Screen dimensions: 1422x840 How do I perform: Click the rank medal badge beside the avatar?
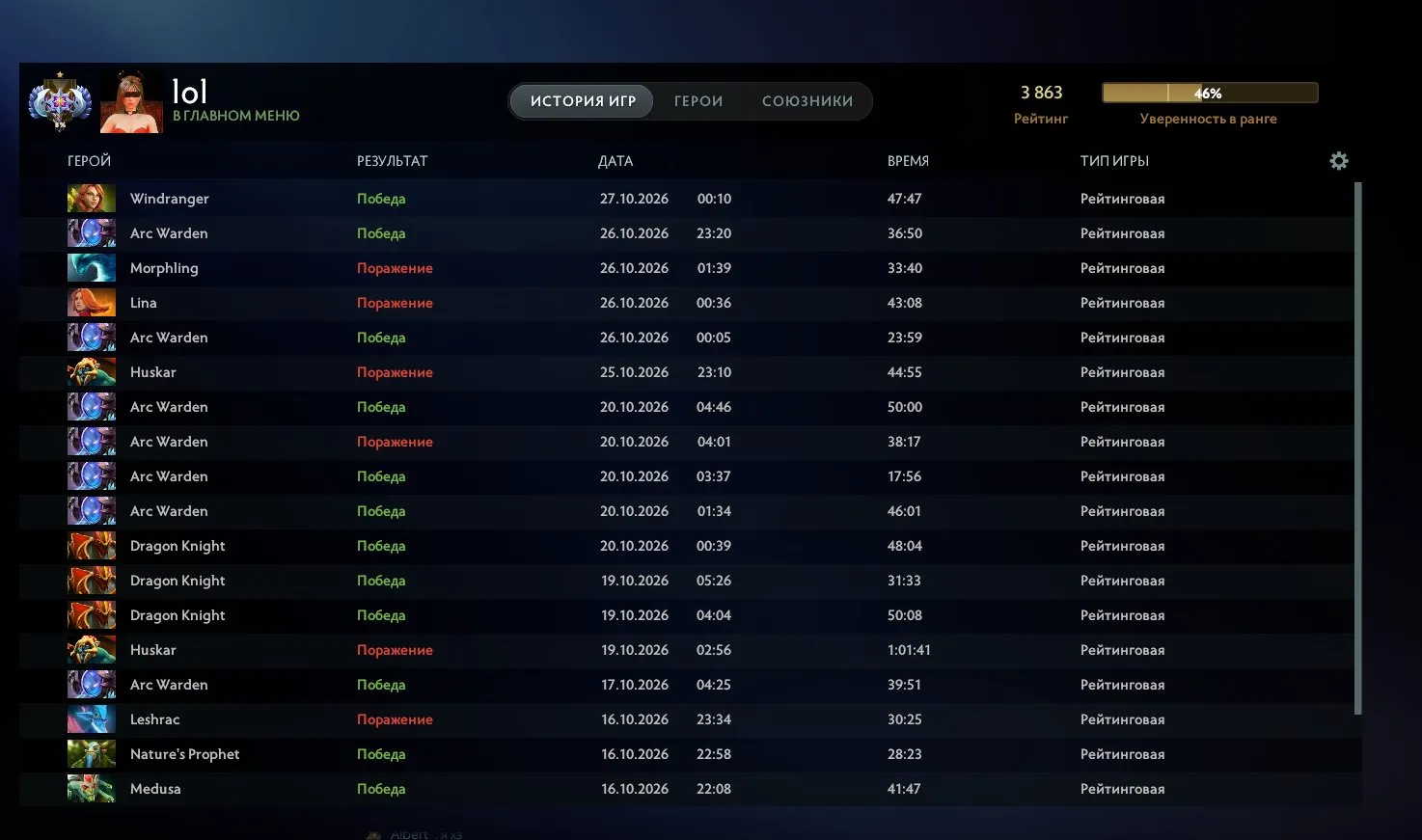[x=60, y=101]
